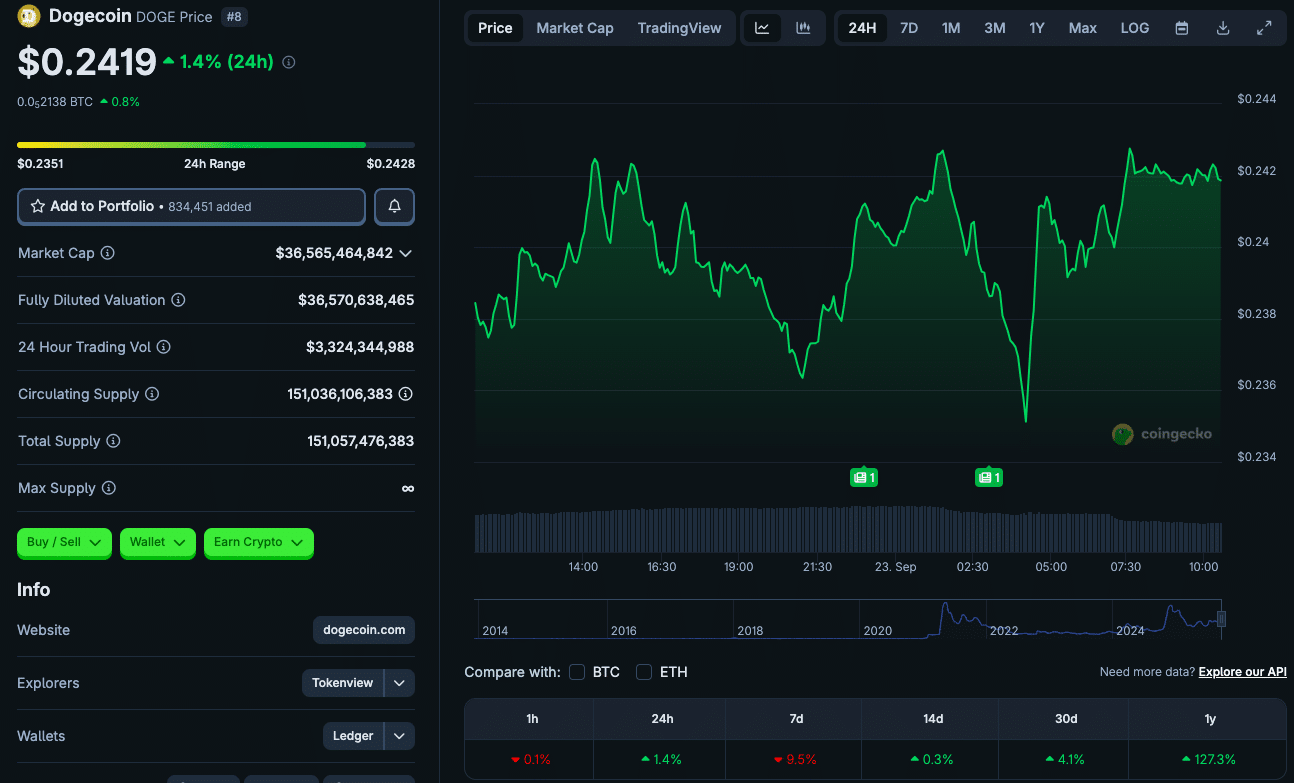Click info icon after circulating supply value
Viewport: 1294px width, 783px height.
pyautogui.click(x=406, y=394)
